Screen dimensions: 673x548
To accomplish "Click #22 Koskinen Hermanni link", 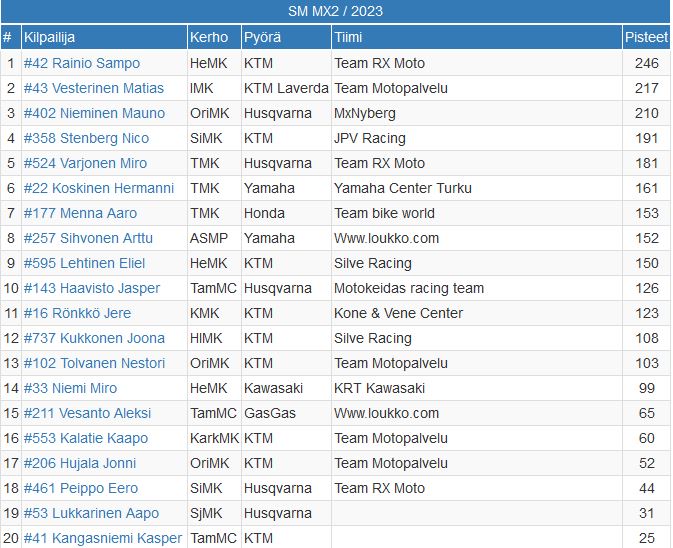I will 99,188.
